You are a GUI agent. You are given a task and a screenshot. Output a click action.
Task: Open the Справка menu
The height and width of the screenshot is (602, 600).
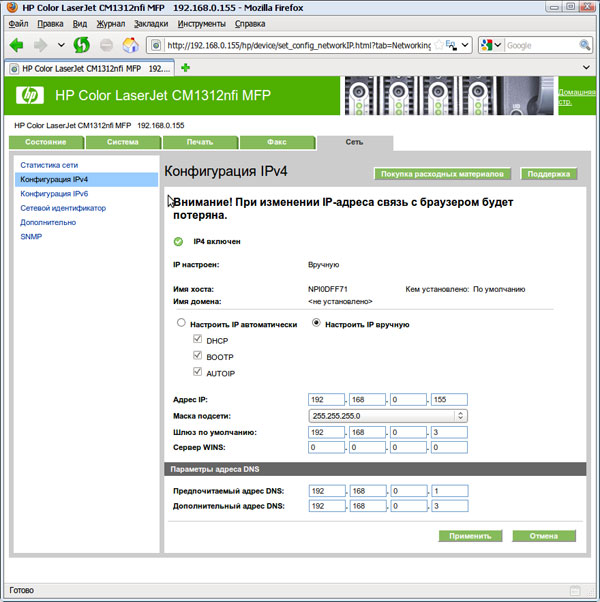250,24
